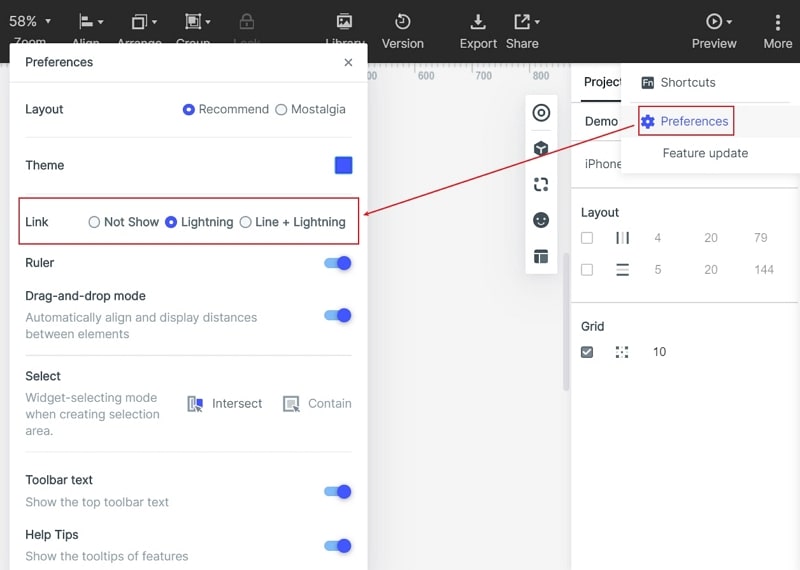This screenshot has width=800, height=570.
Task: Click the column layout icon
Action: coord(622,238)
